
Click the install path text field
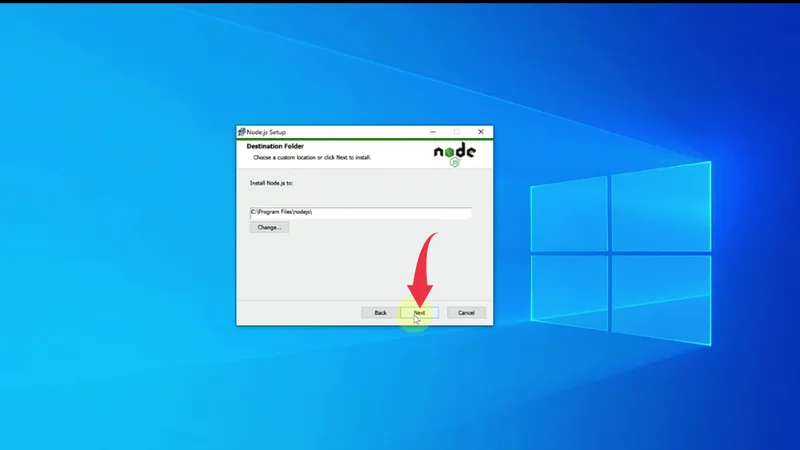tap(360, 213)
